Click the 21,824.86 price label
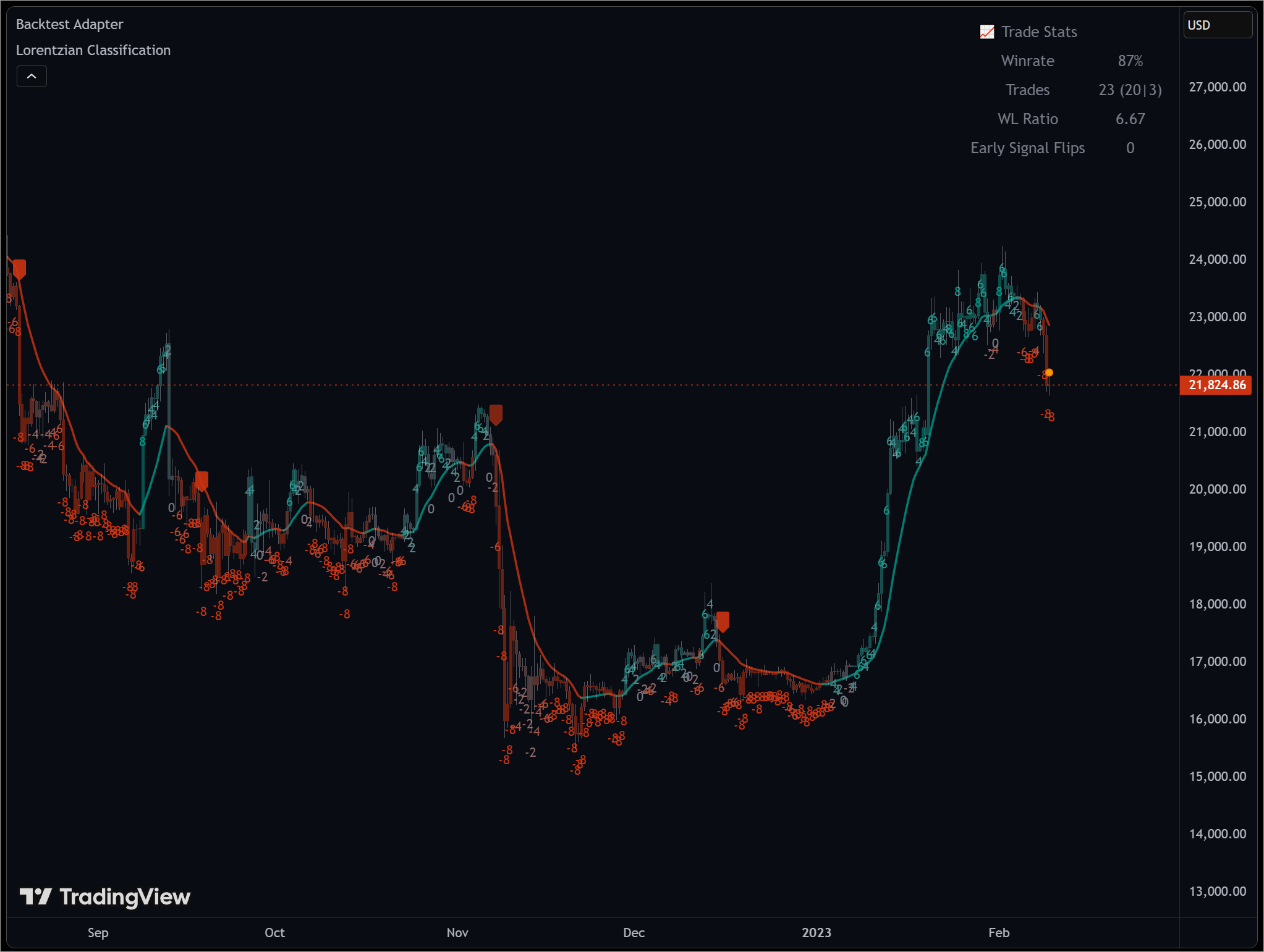This screenshot has height=952, width=1264. (x=1216, y=384)
